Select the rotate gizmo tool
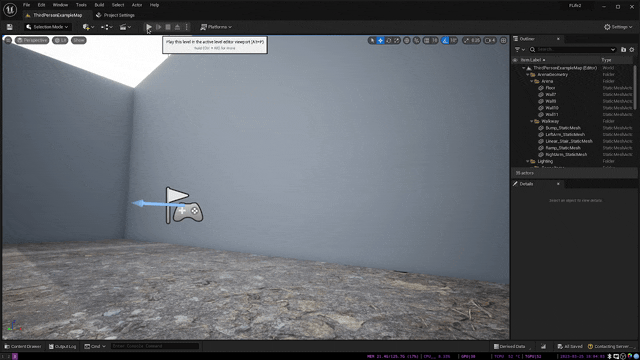640x360 pixels. [x=389, y=40]
